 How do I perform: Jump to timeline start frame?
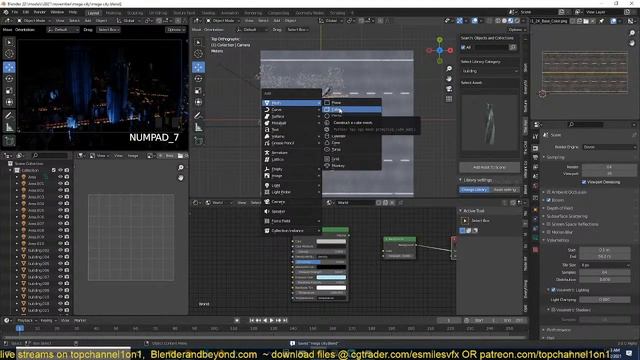(x=252, y=320)
